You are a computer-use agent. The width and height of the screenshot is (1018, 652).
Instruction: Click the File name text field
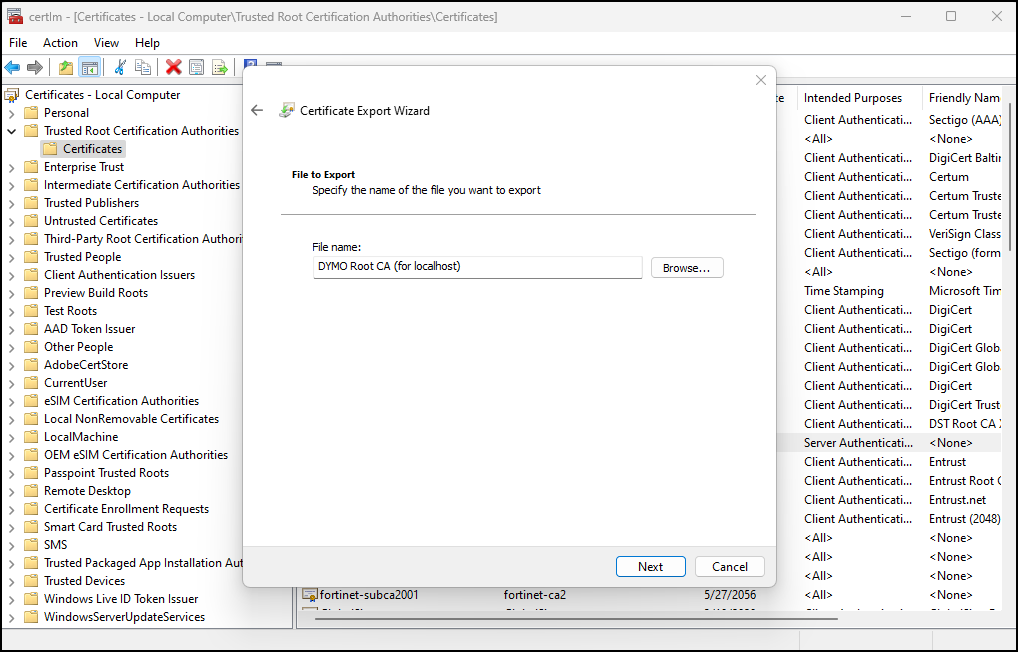[477, 267]
